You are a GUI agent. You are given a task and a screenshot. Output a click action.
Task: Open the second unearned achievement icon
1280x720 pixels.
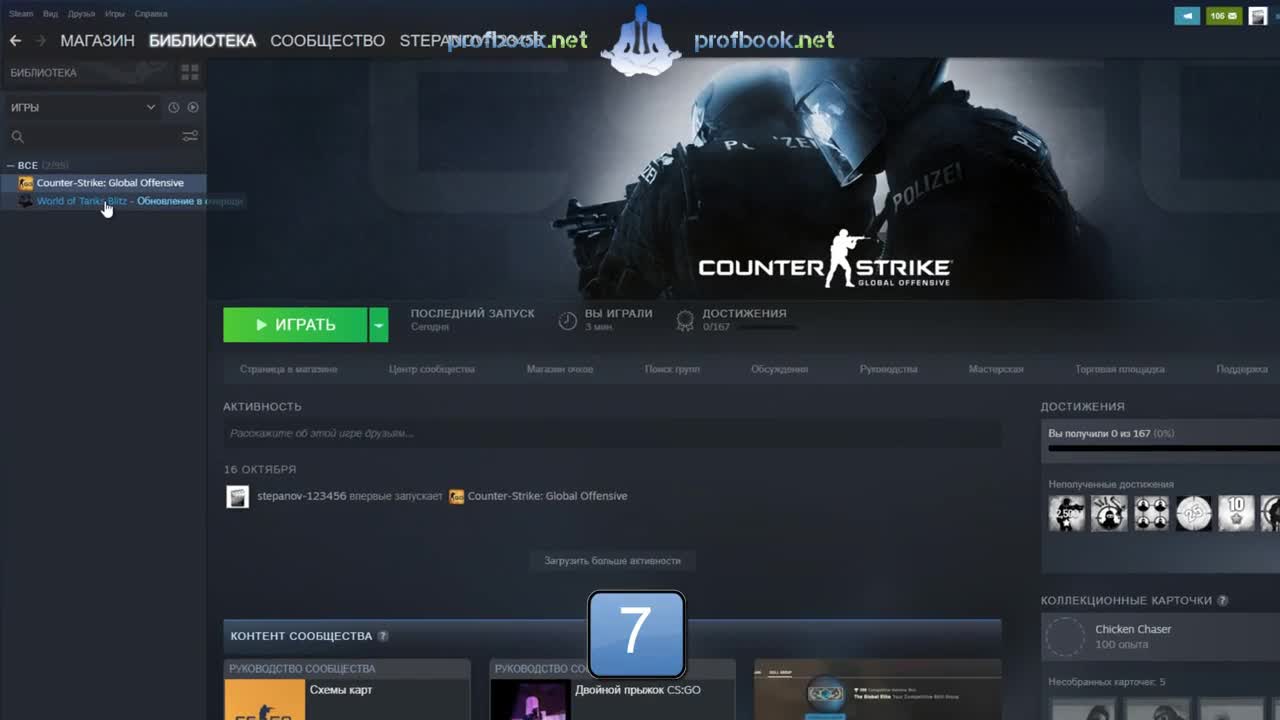[x=1109, y=513]
